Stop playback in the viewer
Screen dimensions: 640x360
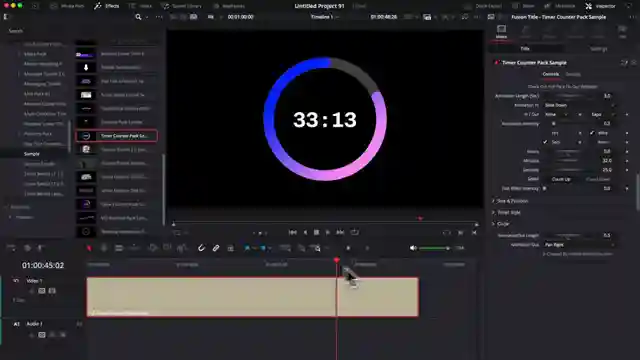pos(316,232)
